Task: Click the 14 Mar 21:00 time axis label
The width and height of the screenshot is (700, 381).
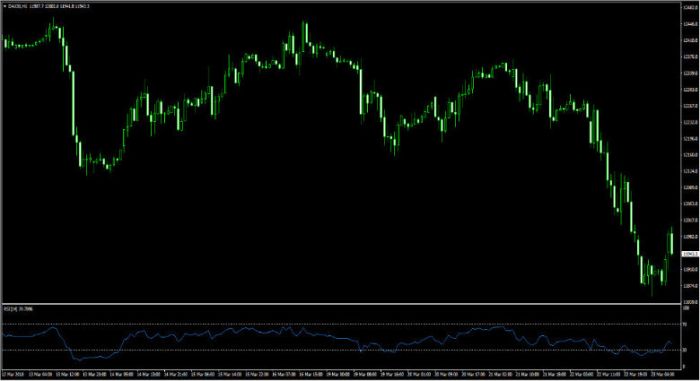Action: [176, 373]
